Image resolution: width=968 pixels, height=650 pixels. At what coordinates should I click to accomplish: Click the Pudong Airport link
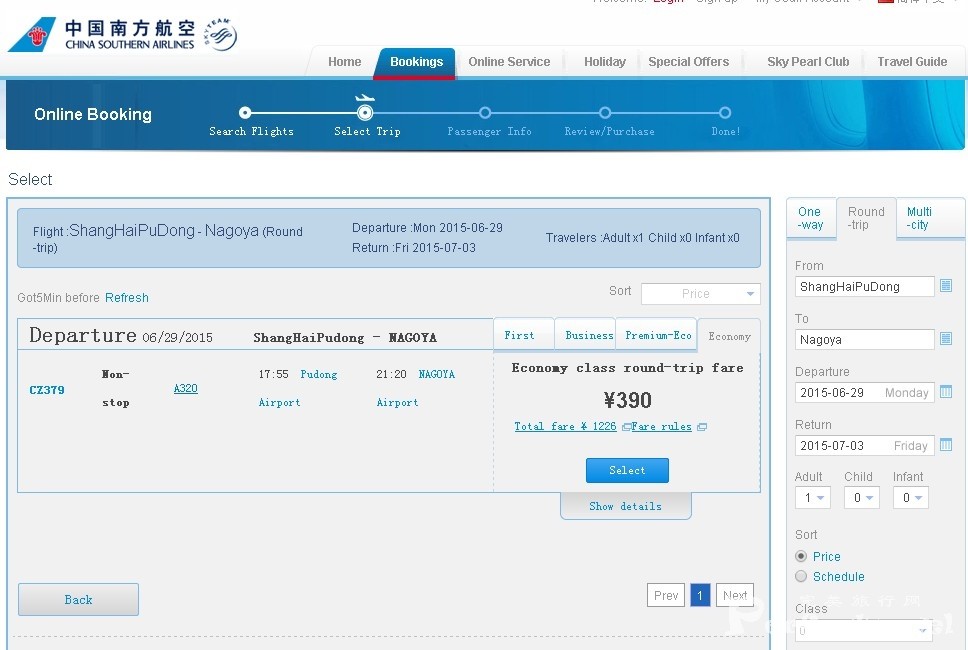(298, 388)
